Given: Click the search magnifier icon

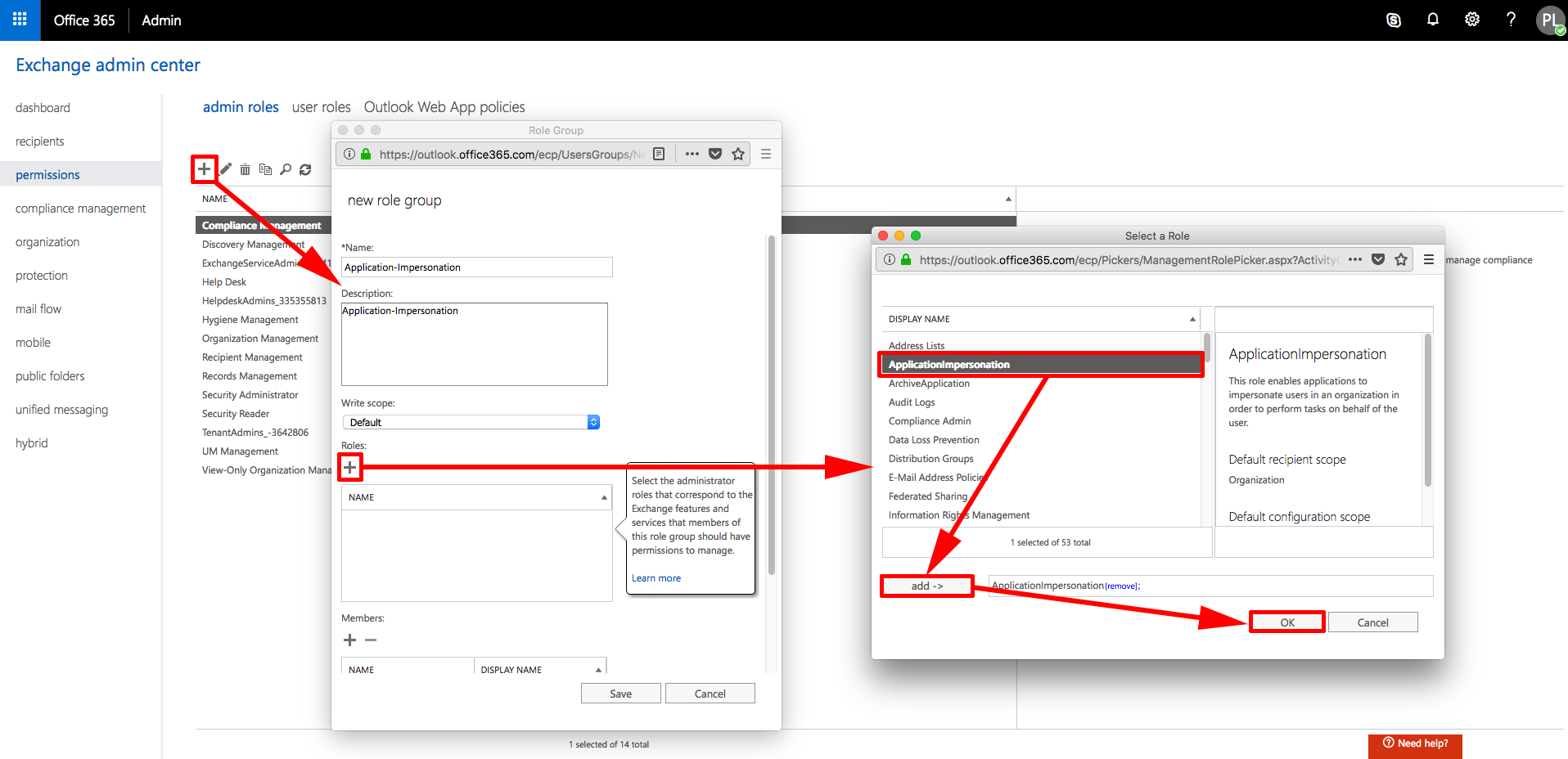Looking at the screenshot, I should [285, 169].
